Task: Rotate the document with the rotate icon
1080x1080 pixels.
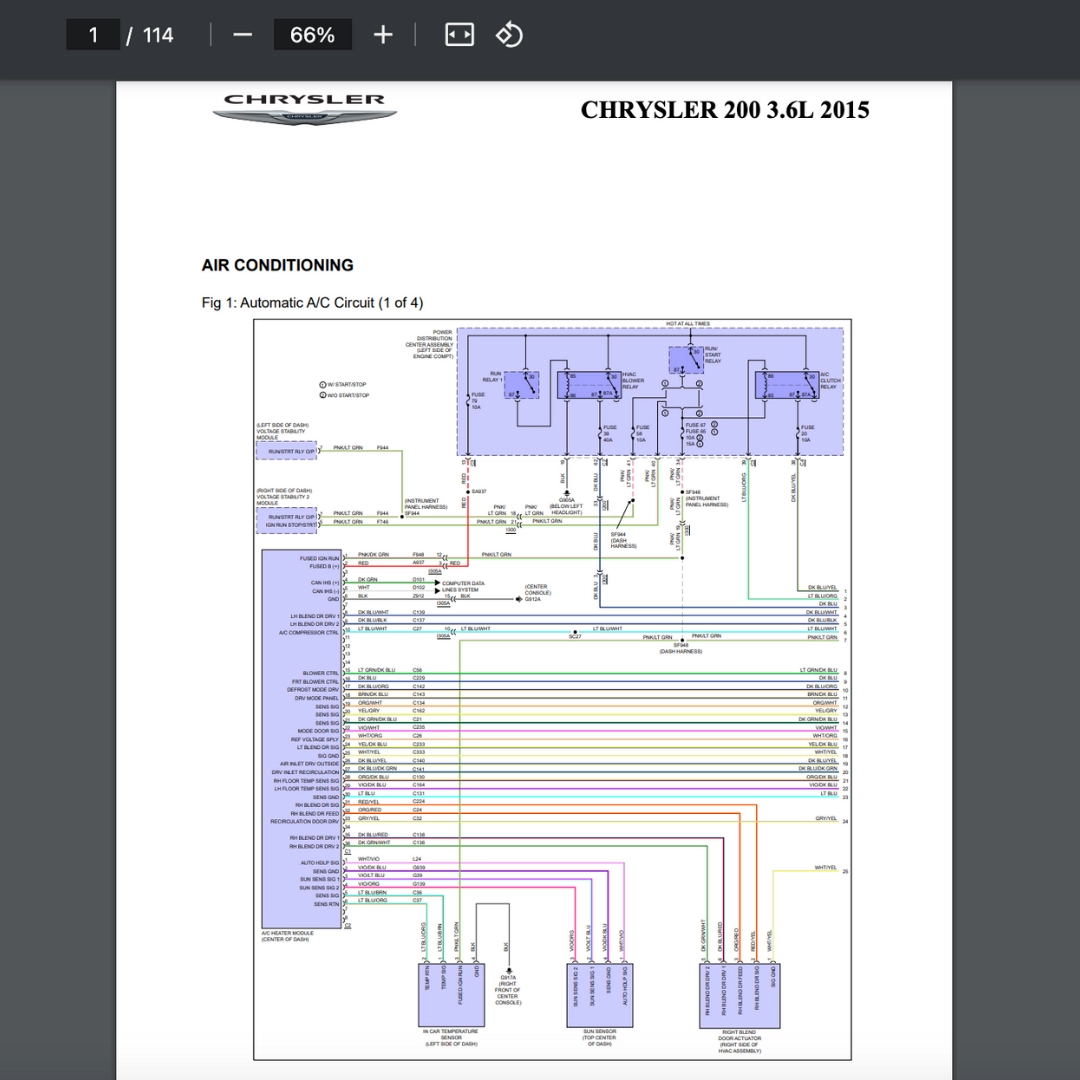Action: [x=509, y=35]
